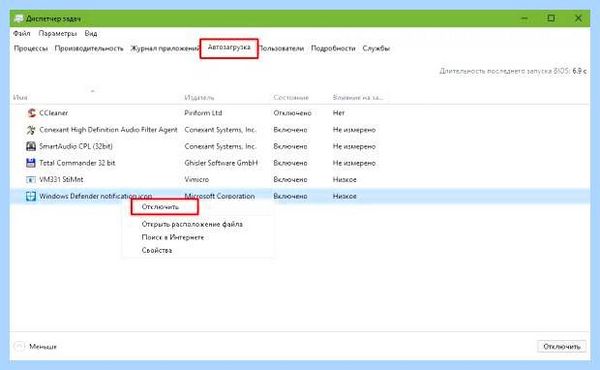This screenshot has width=600, height=370.
Task: Switch to the Подробности tab
Action: 333,49
